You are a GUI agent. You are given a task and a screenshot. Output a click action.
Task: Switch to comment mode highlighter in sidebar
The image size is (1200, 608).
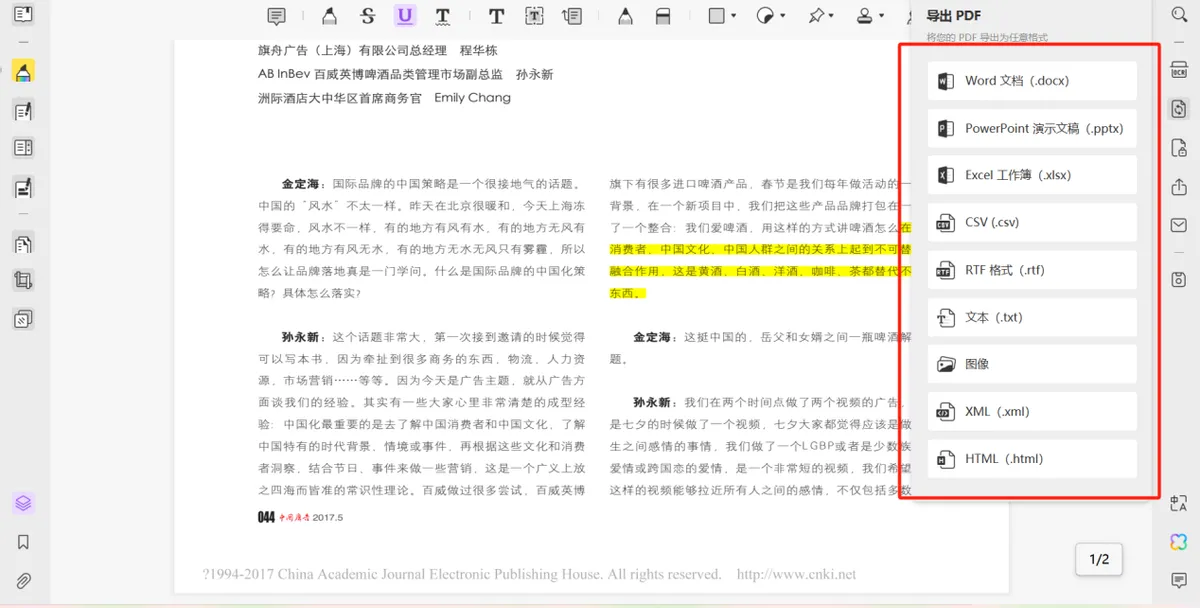23,72
